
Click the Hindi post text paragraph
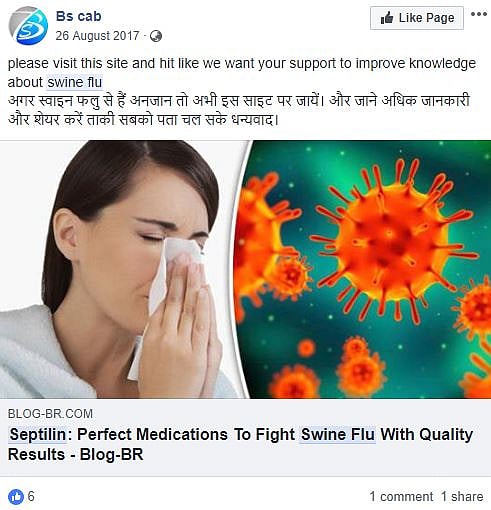coord(239,110)
